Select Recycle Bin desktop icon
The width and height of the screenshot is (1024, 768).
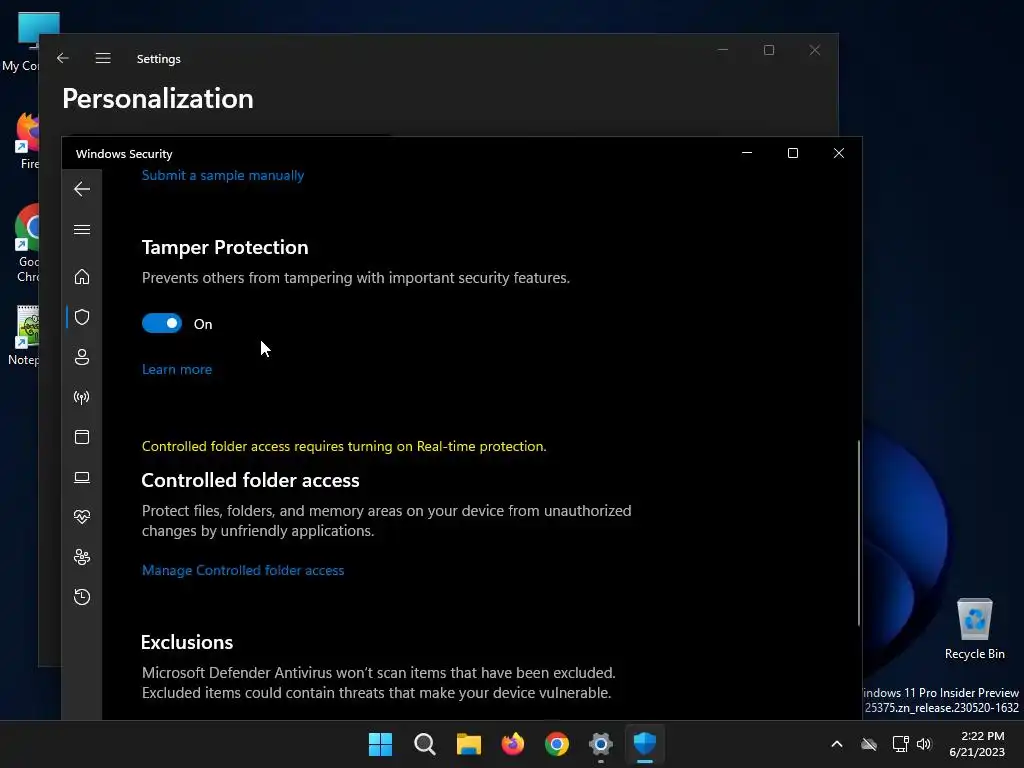tap(974, 629)
